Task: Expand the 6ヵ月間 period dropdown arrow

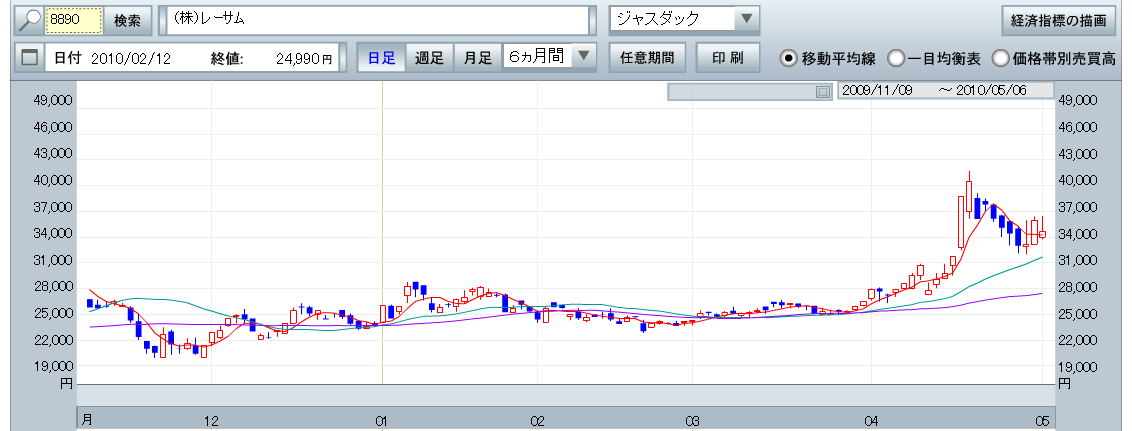Action: point(585,57)
